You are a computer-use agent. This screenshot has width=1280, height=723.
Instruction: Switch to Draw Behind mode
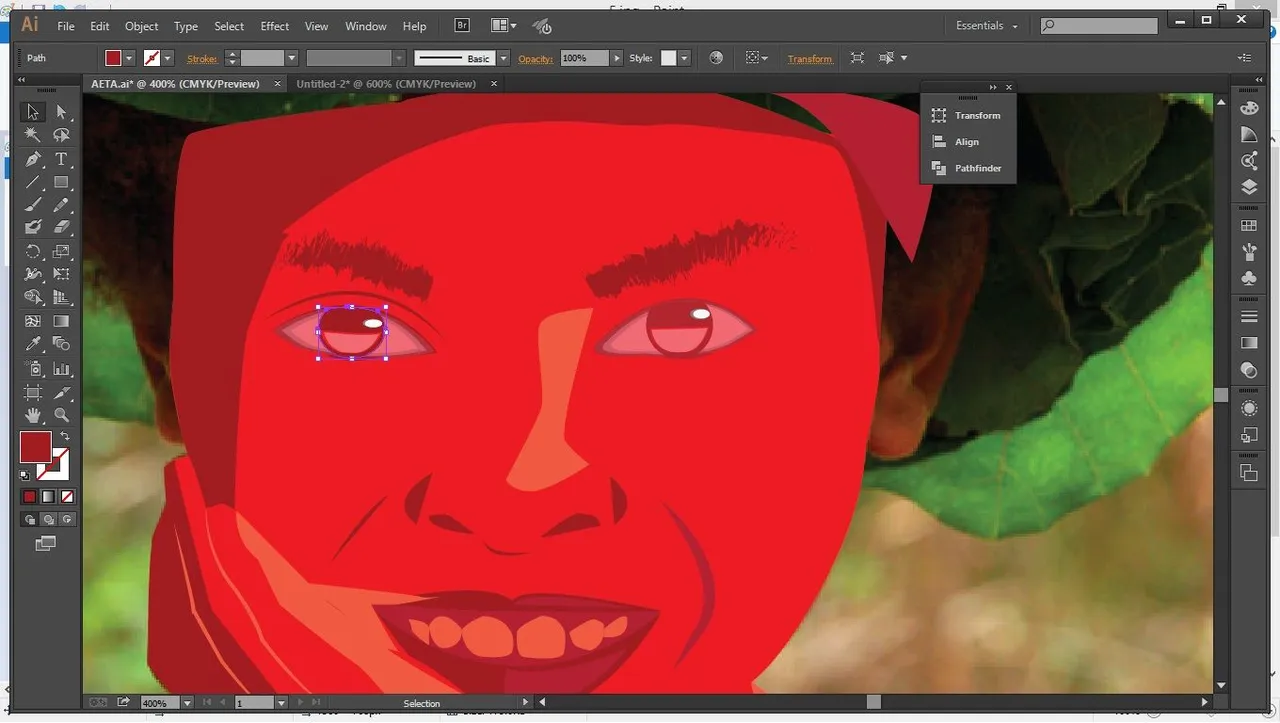(48, 519)
